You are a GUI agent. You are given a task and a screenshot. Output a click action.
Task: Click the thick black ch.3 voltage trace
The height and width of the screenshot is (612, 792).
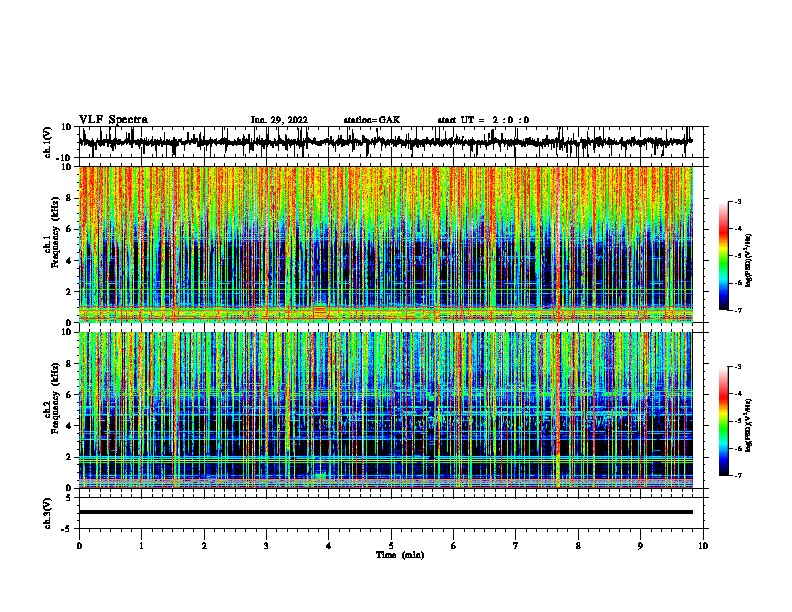tap(386, 512)
